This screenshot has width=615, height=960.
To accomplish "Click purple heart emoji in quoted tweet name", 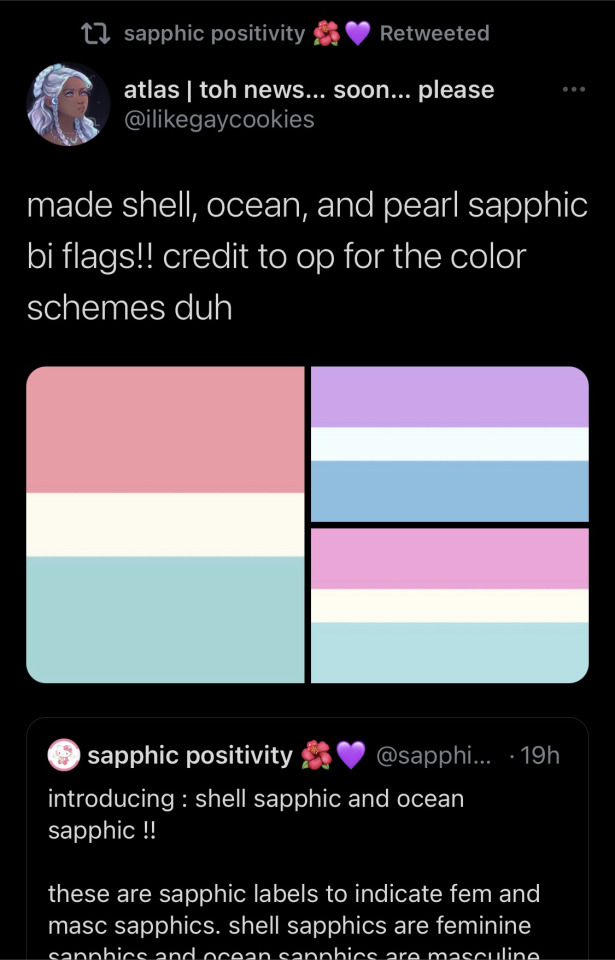I will click(x=350, y=755).
